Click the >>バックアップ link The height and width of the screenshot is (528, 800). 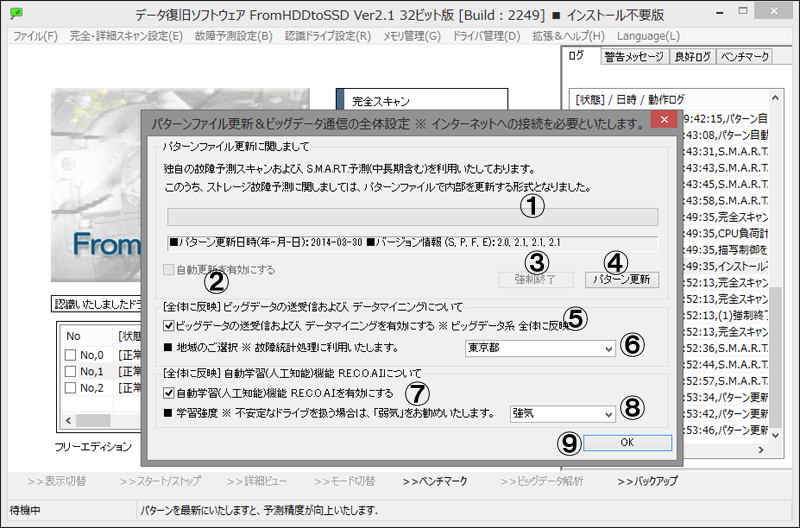(x=647, y=481)
